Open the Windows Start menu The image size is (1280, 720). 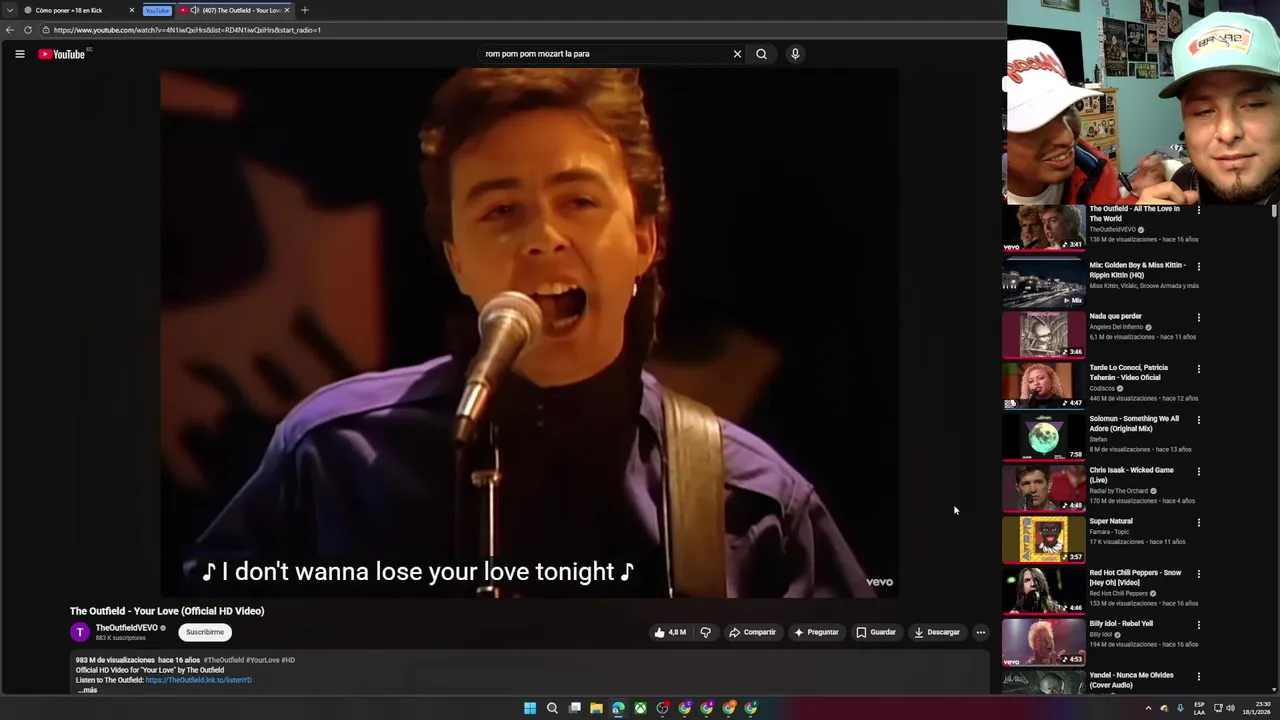pos(530,708)
